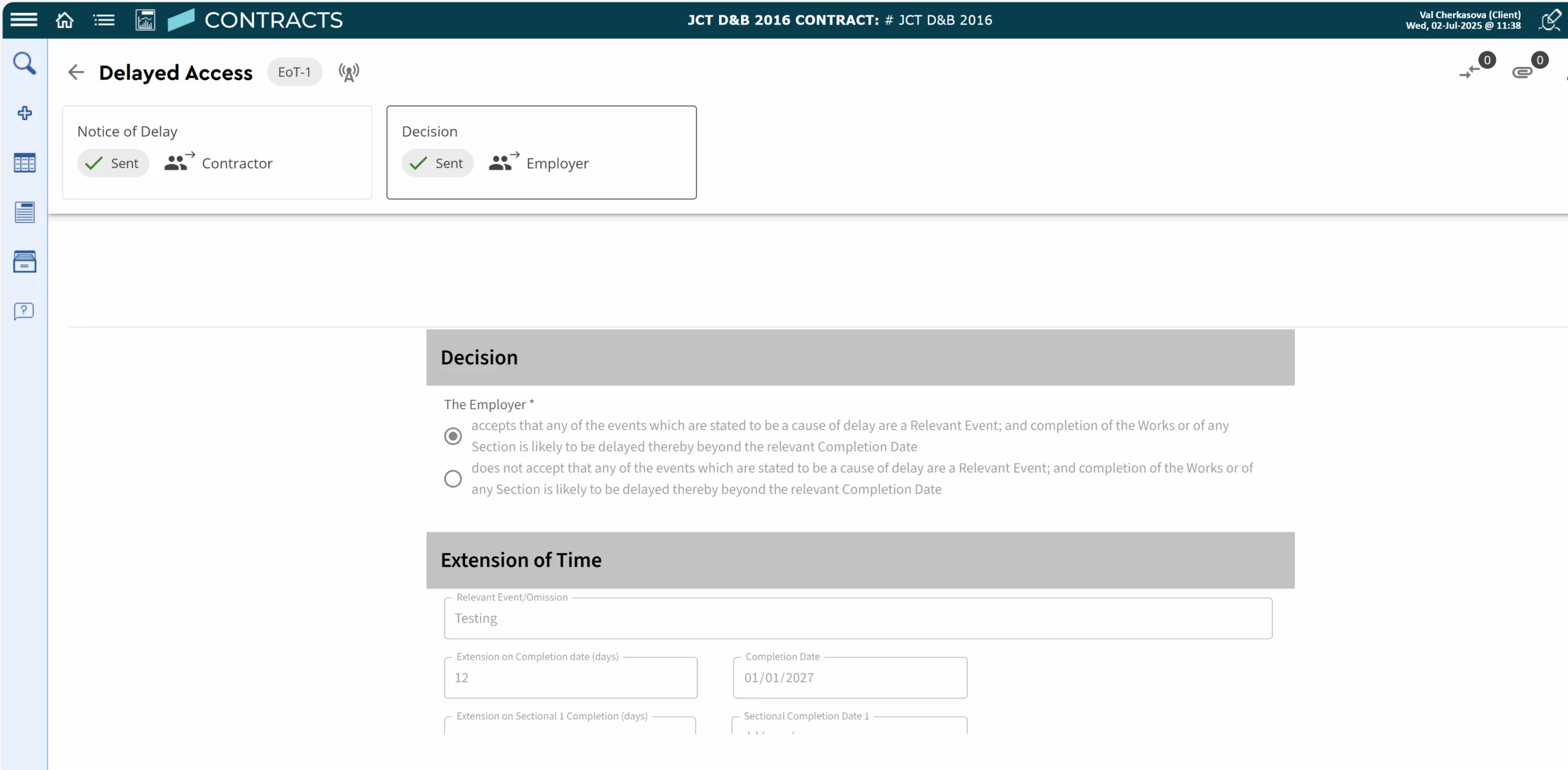This screenshot has height=770, width=1568.
Task: Open the hamburger main menu
Action: click(x=24, y=20)
